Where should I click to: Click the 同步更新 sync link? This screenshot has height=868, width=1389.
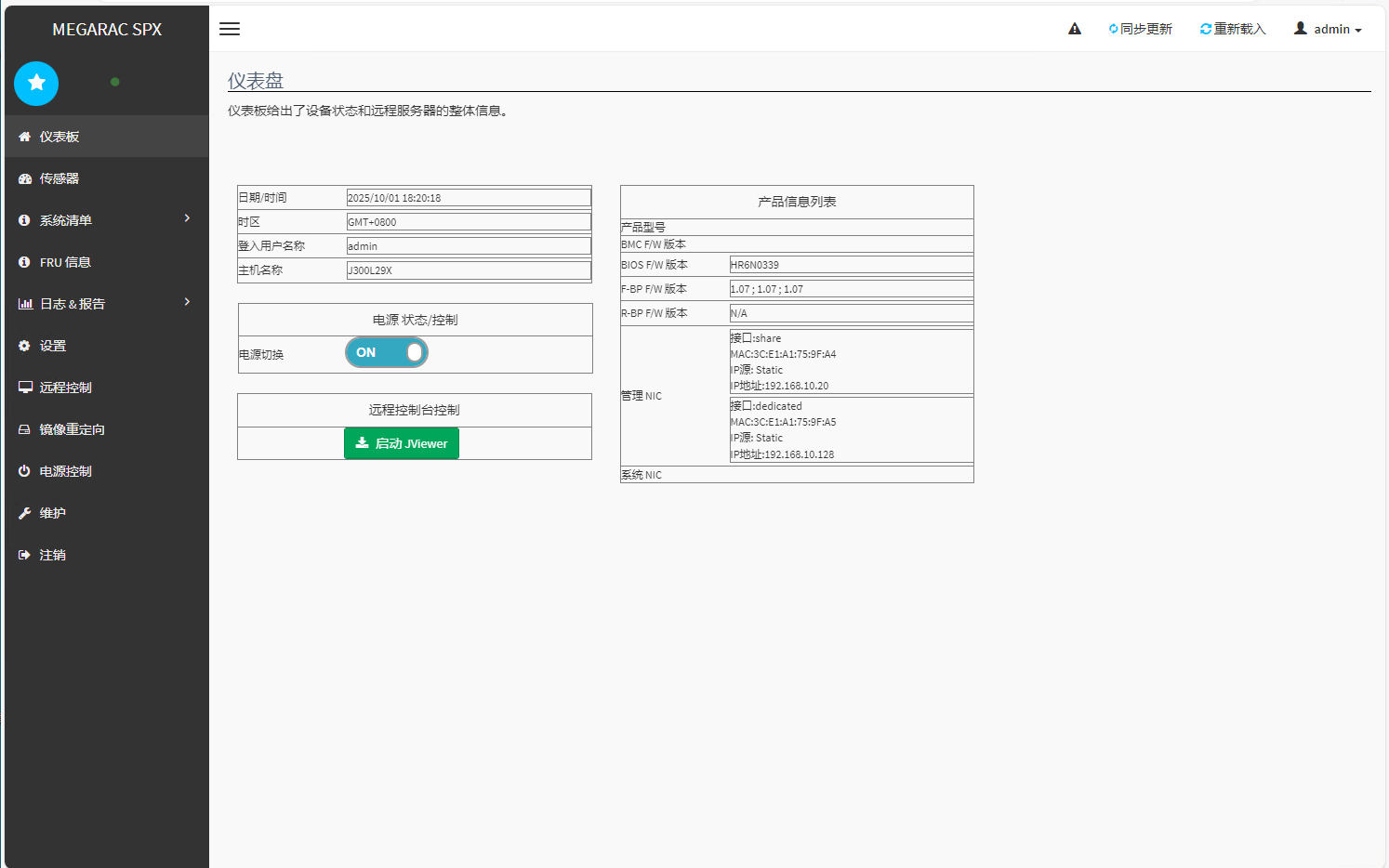click(x=1141, y=29)
